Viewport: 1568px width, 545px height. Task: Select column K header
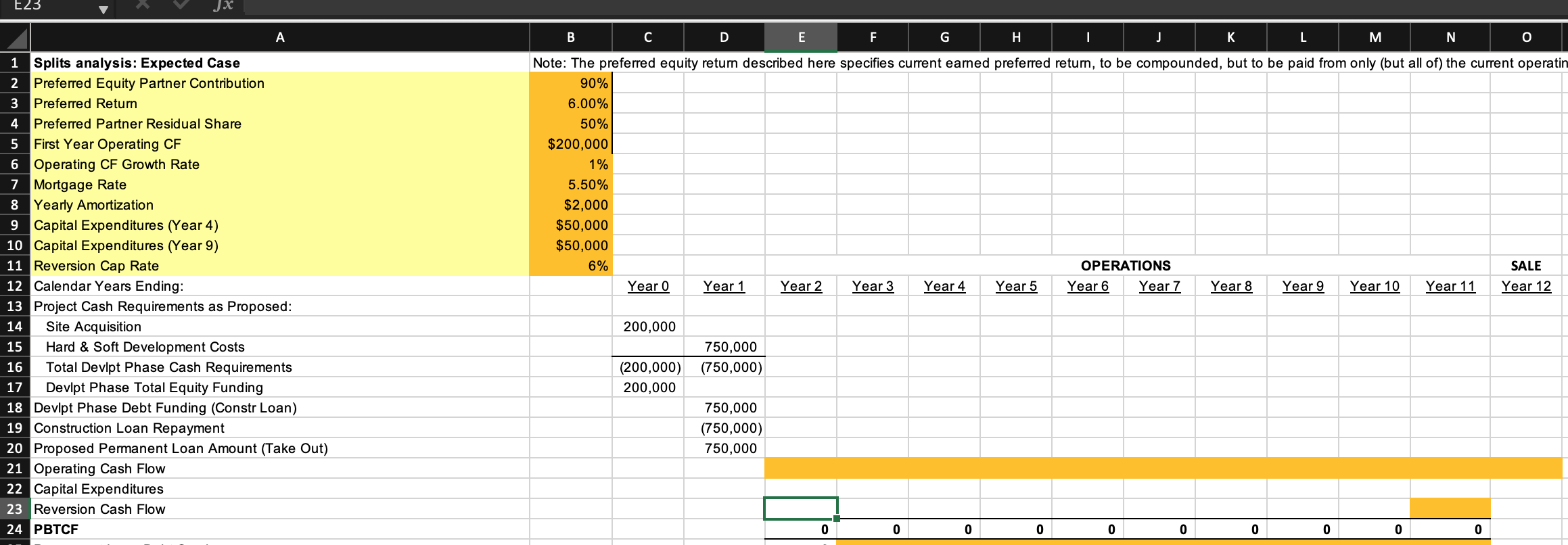pos(1231,37)
